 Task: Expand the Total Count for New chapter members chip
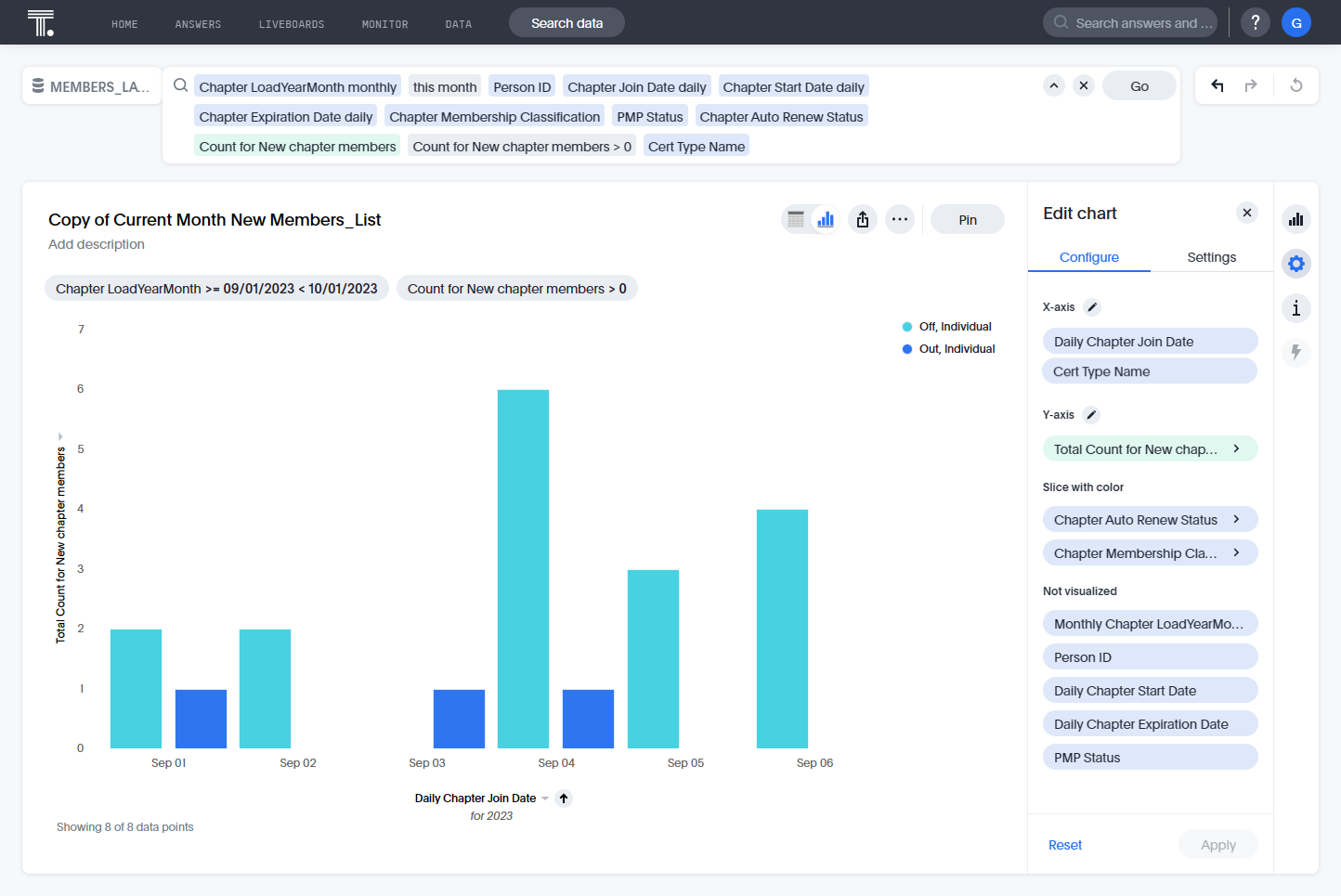pos(1236,448)
